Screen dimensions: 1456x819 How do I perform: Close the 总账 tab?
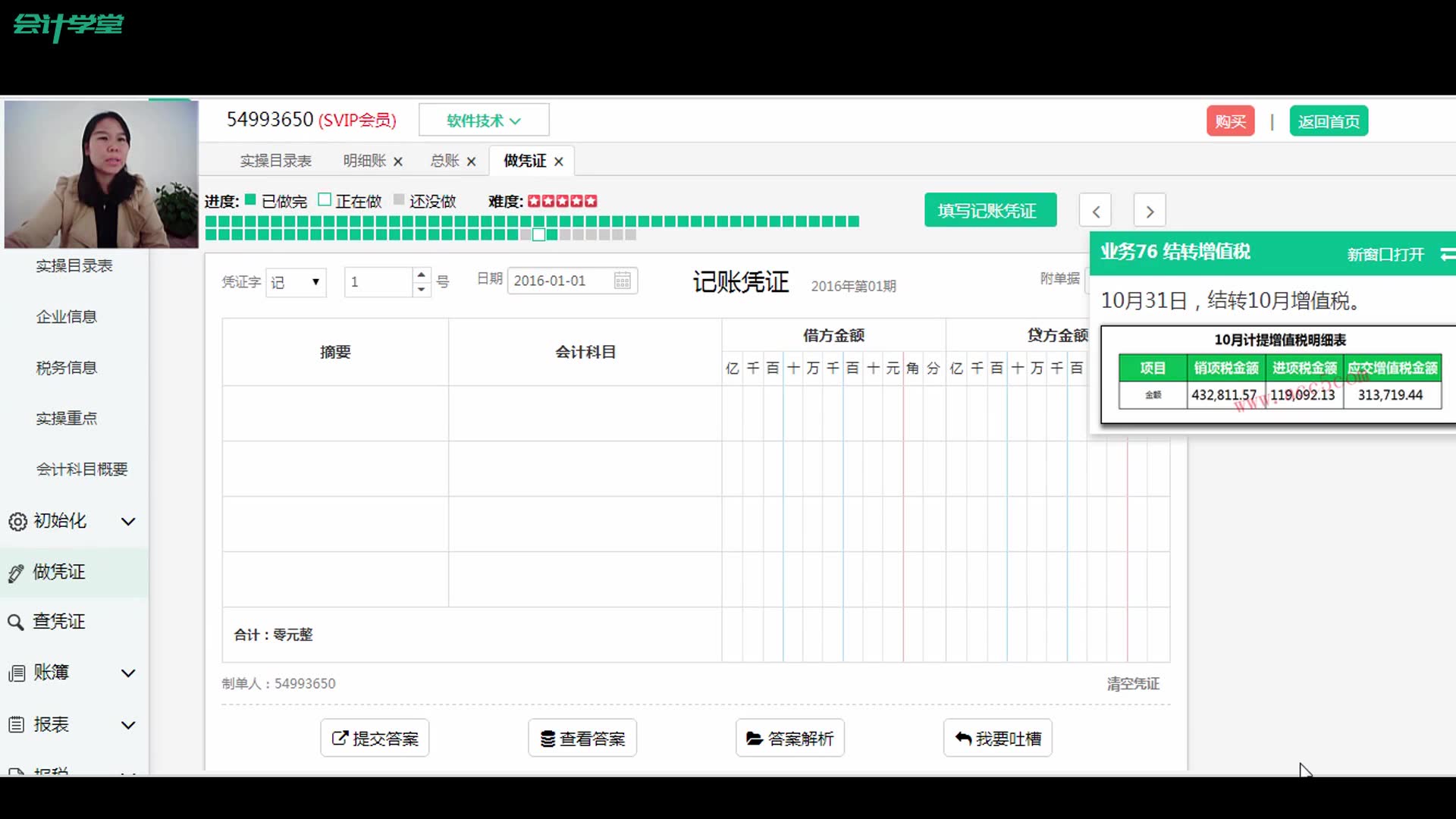(471, 162)
